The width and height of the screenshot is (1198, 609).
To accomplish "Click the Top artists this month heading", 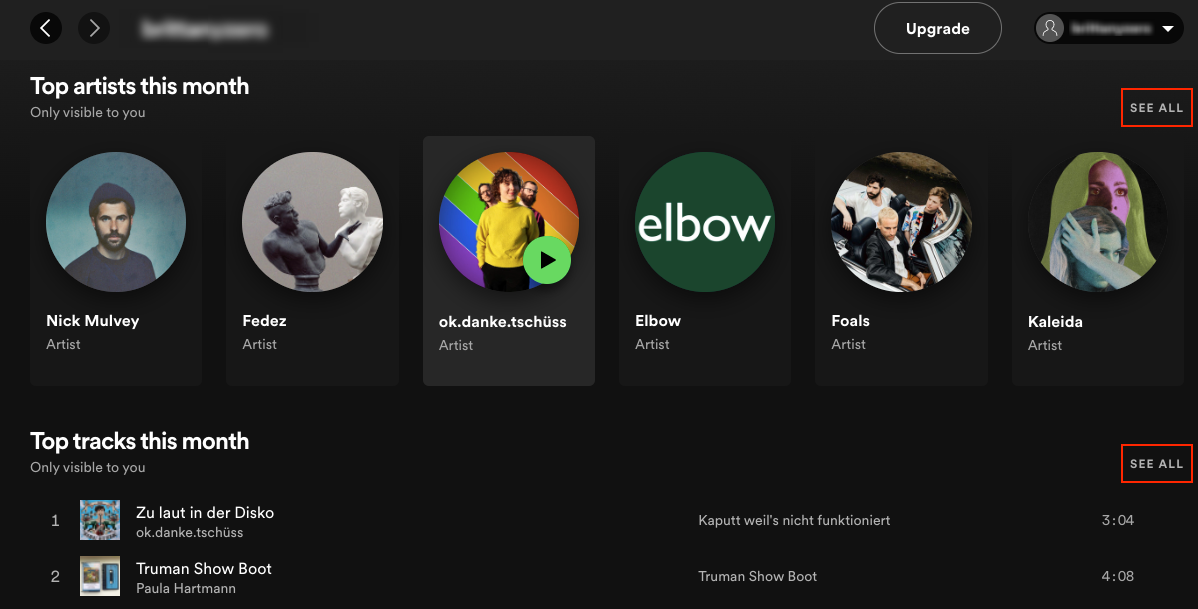I will (x=140, y=86).
